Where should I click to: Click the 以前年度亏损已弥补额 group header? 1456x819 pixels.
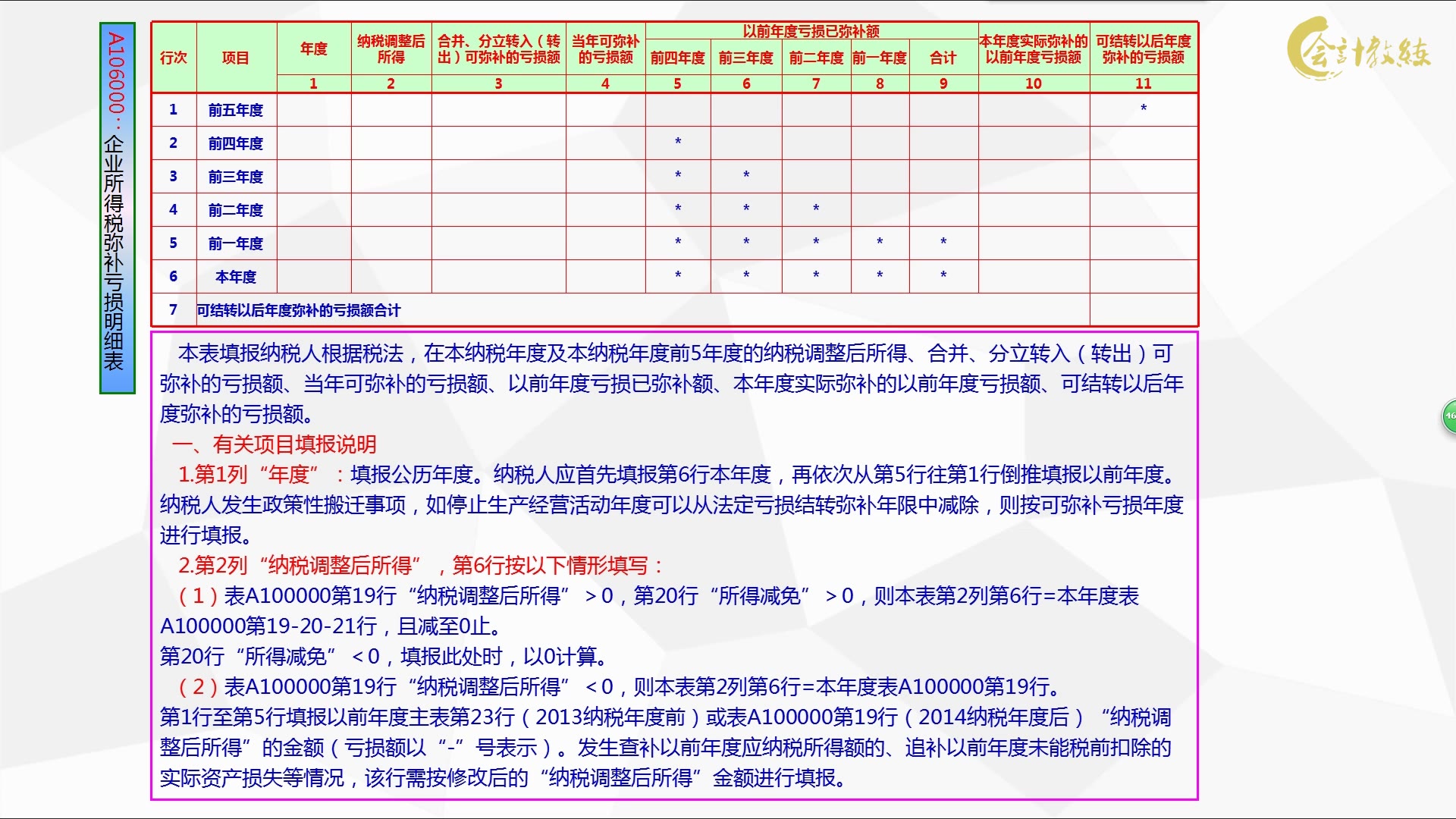pos(811,31)
